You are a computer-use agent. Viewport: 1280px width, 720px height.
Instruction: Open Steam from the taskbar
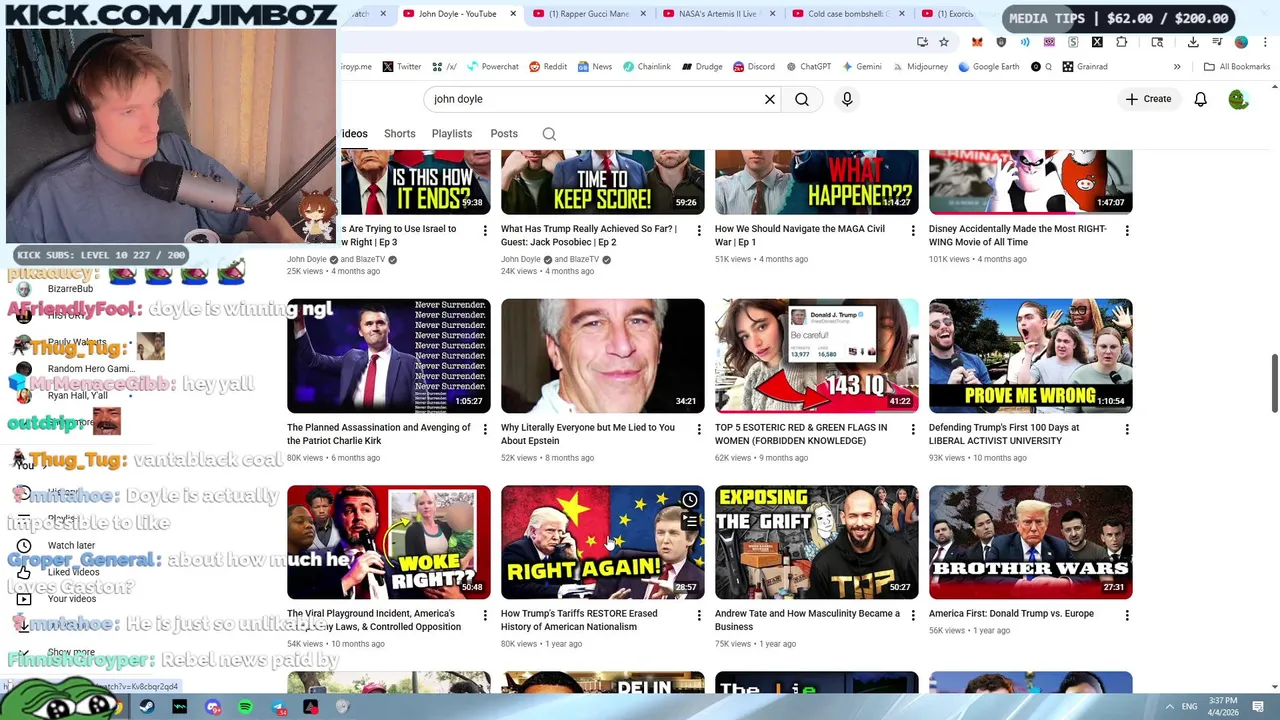pyautogui.click(x=147, y=707)
